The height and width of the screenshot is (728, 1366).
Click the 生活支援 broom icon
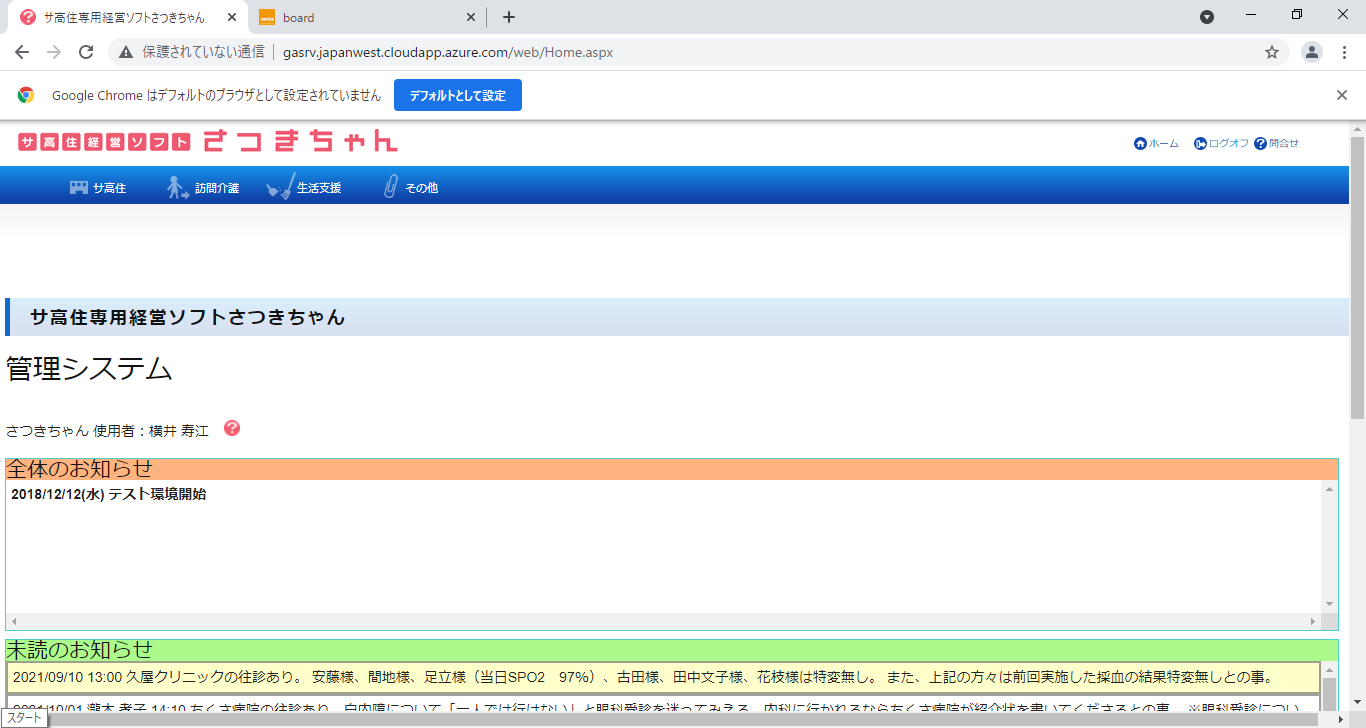tap(281, 187)
